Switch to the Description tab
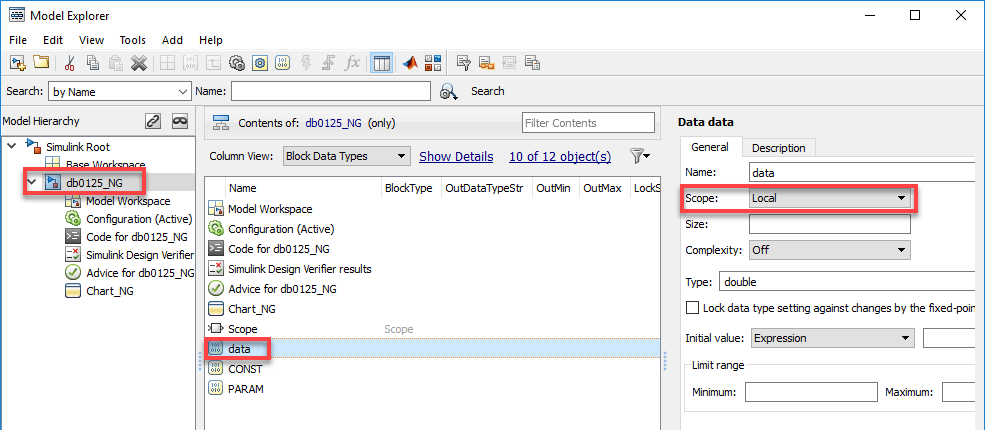This screenshot has height=430, width=985. tap(778, 148)
